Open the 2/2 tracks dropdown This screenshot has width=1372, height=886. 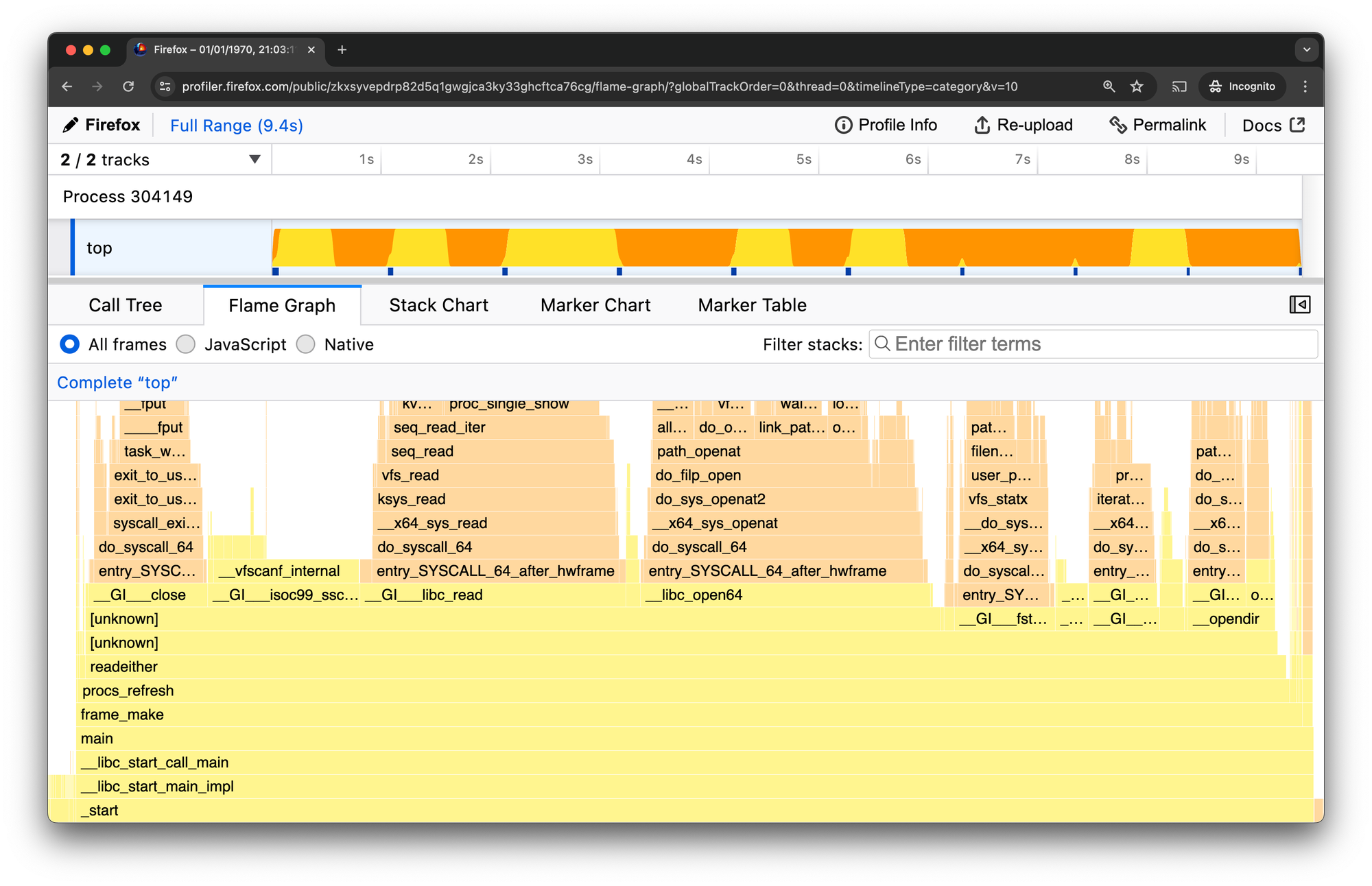[254, 159]
